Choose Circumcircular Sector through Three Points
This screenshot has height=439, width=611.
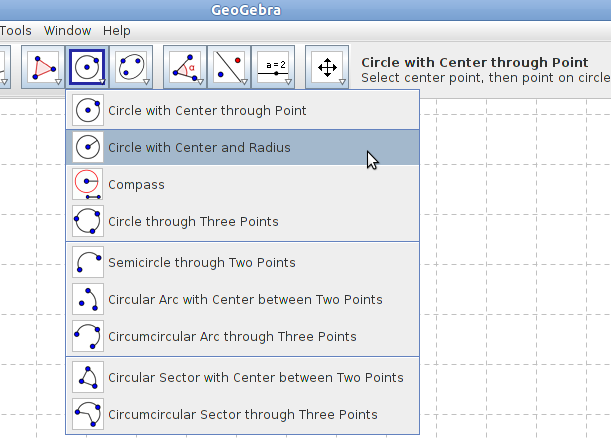[x=242, y=414]
